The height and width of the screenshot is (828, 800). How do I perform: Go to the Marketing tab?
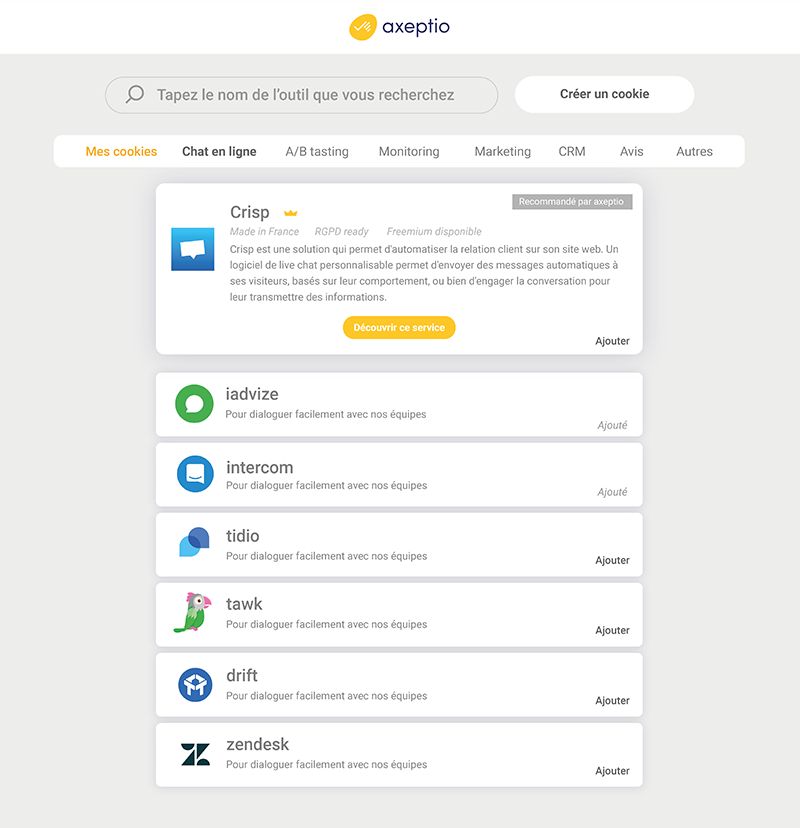(x=502, y=152)
